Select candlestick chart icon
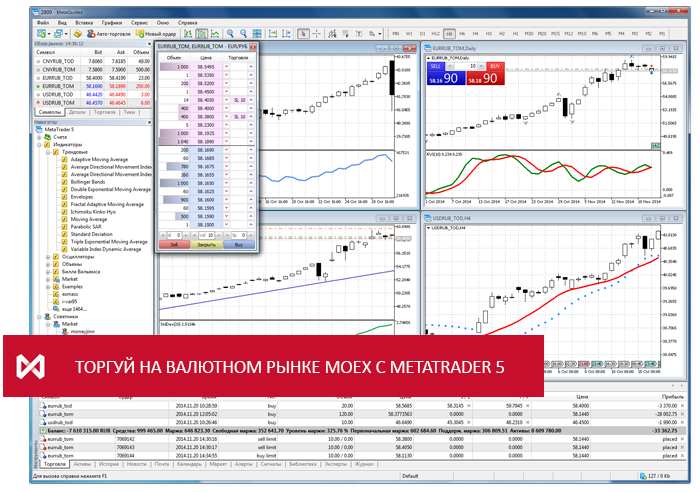The width and height of the screenshot is (700, 492). coord(202,33)
